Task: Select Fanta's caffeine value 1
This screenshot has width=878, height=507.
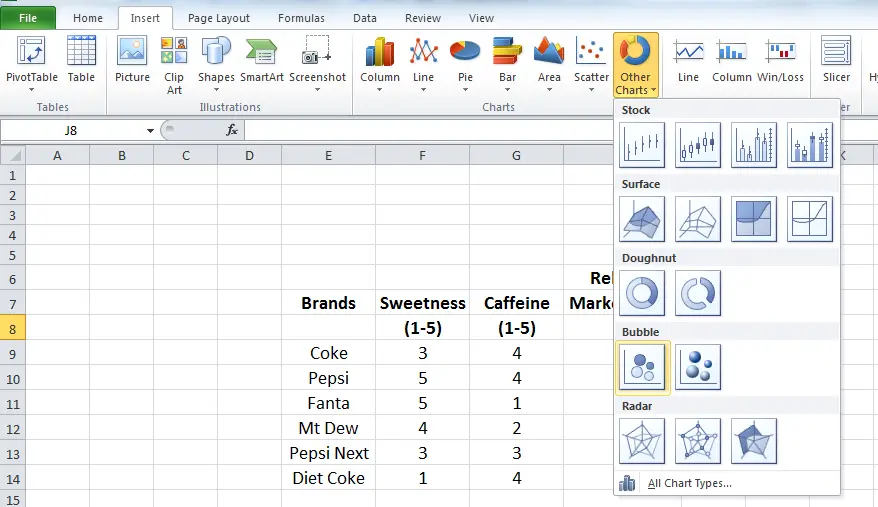Action: [516, 403]
